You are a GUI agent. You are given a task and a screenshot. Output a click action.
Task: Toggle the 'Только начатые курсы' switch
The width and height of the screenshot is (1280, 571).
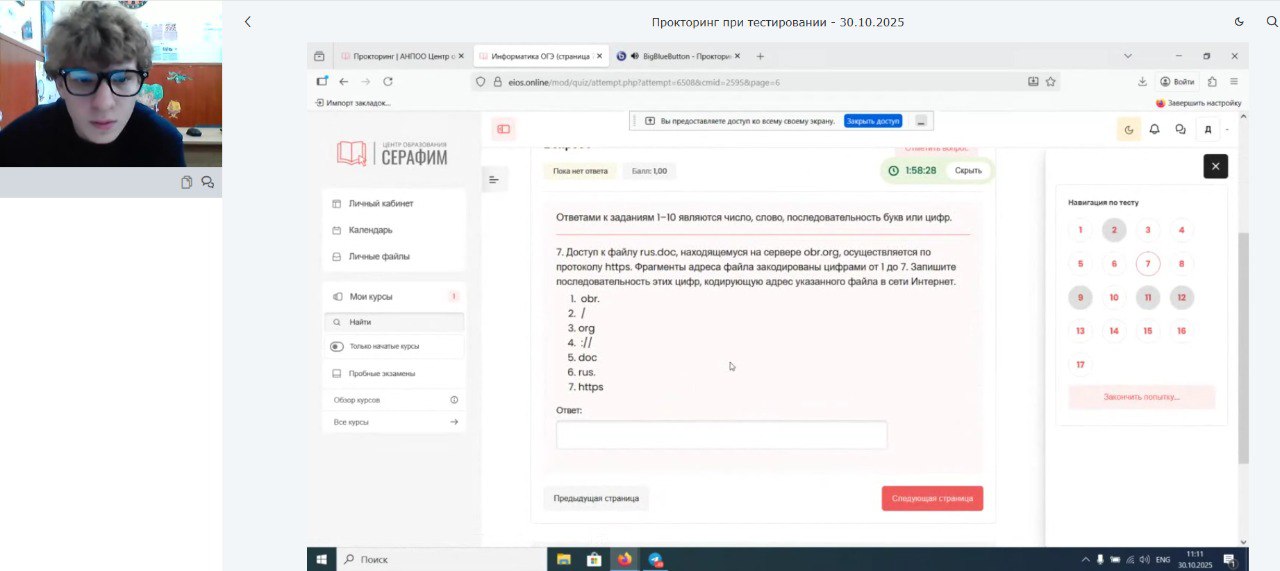click(337, 346)
